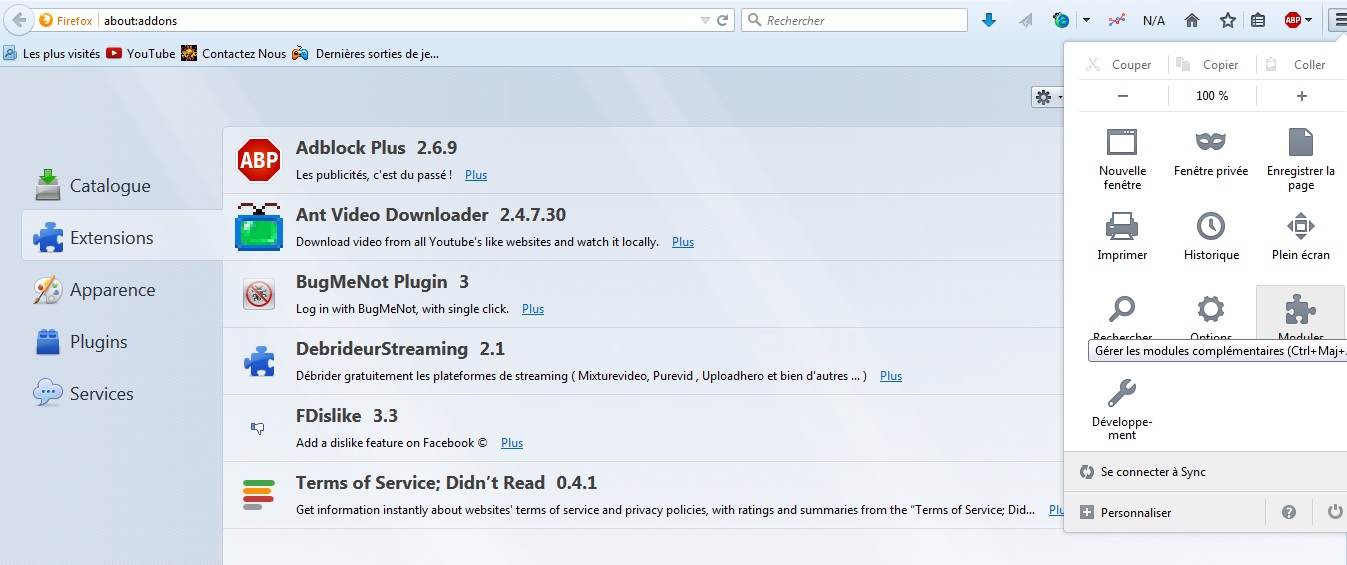Image resolution: width=1347 pixels, height=565 pixels.
Task: Click the N/A toolbar indicator
Action: click(1154, 20)
